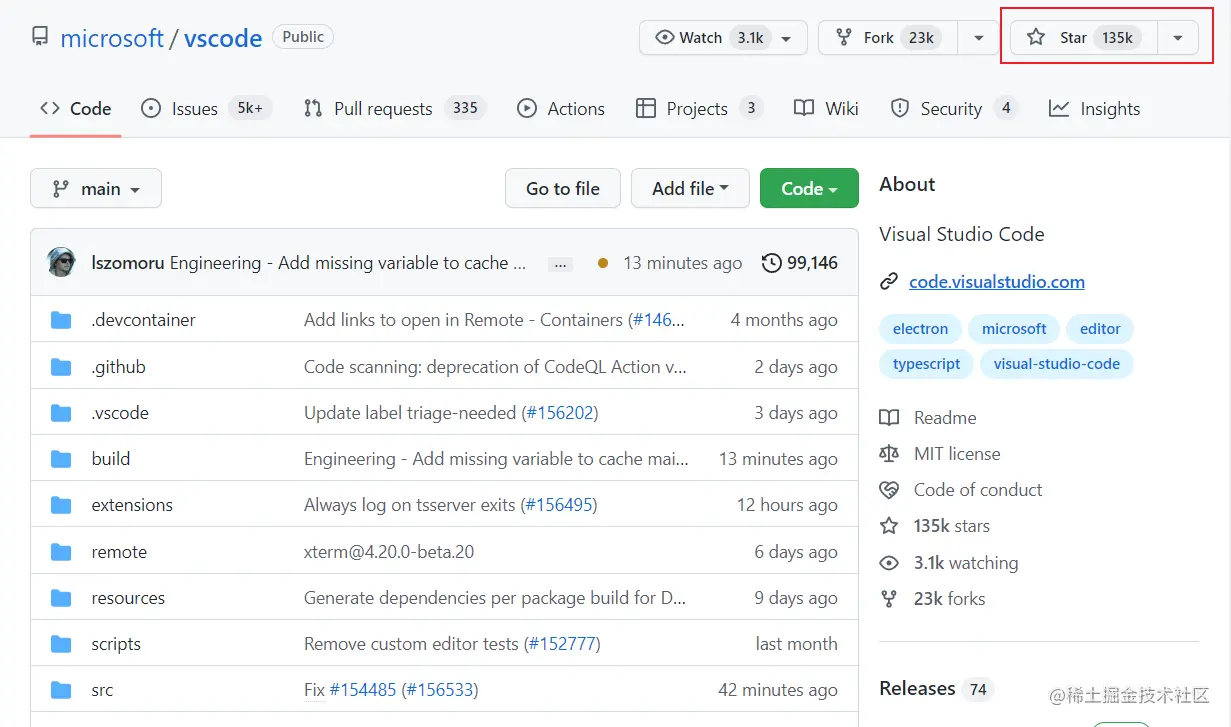Click the orange commit status dot

(602, 263)
